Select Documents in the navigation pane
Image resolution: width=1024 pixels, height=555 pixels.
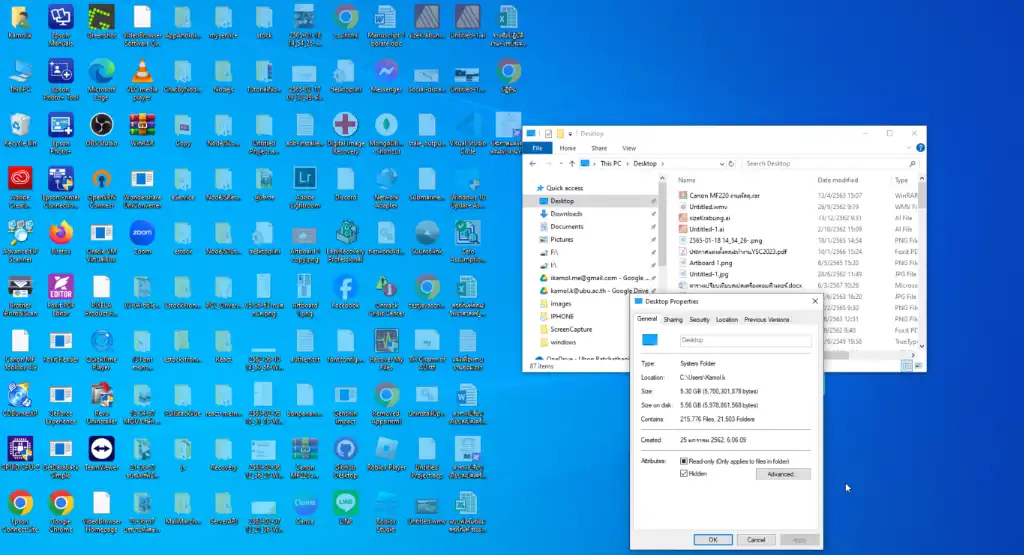click(566, 227)
